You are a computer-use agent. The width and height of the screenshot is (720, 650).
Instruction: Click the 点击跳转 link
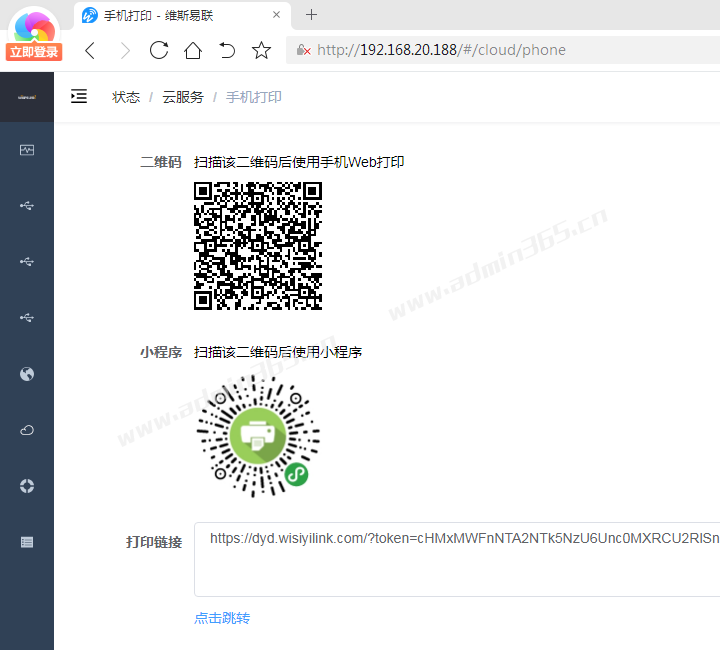222,618
